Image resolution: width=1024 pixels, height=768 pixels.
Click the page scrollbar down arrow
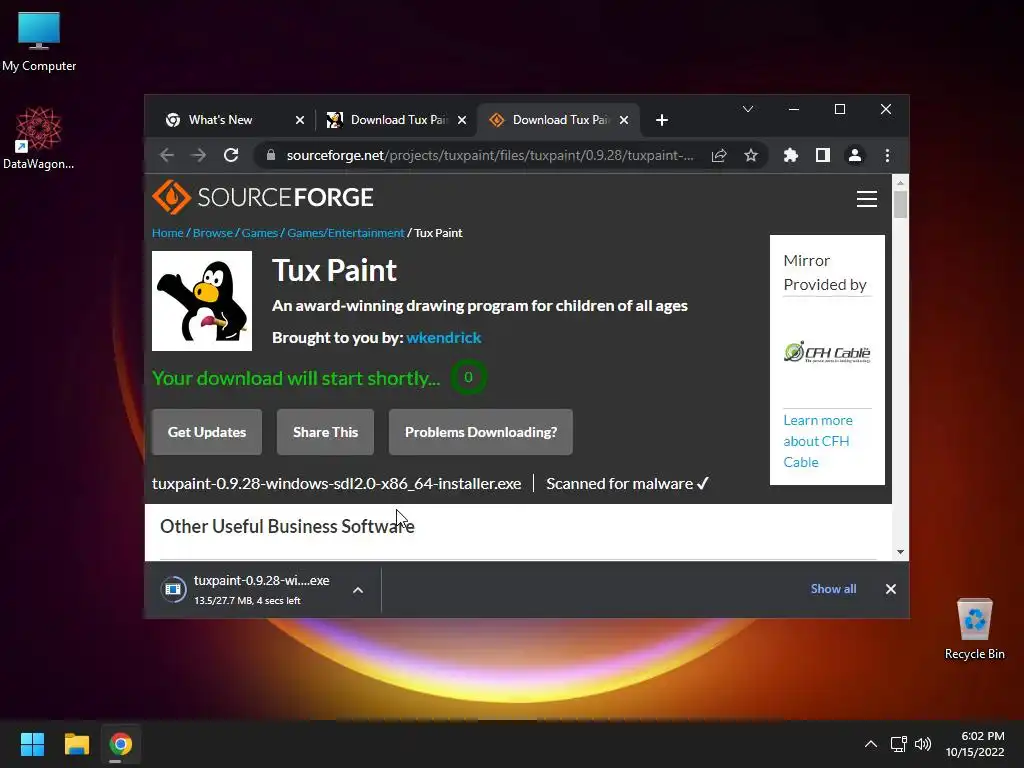(901, 552)
